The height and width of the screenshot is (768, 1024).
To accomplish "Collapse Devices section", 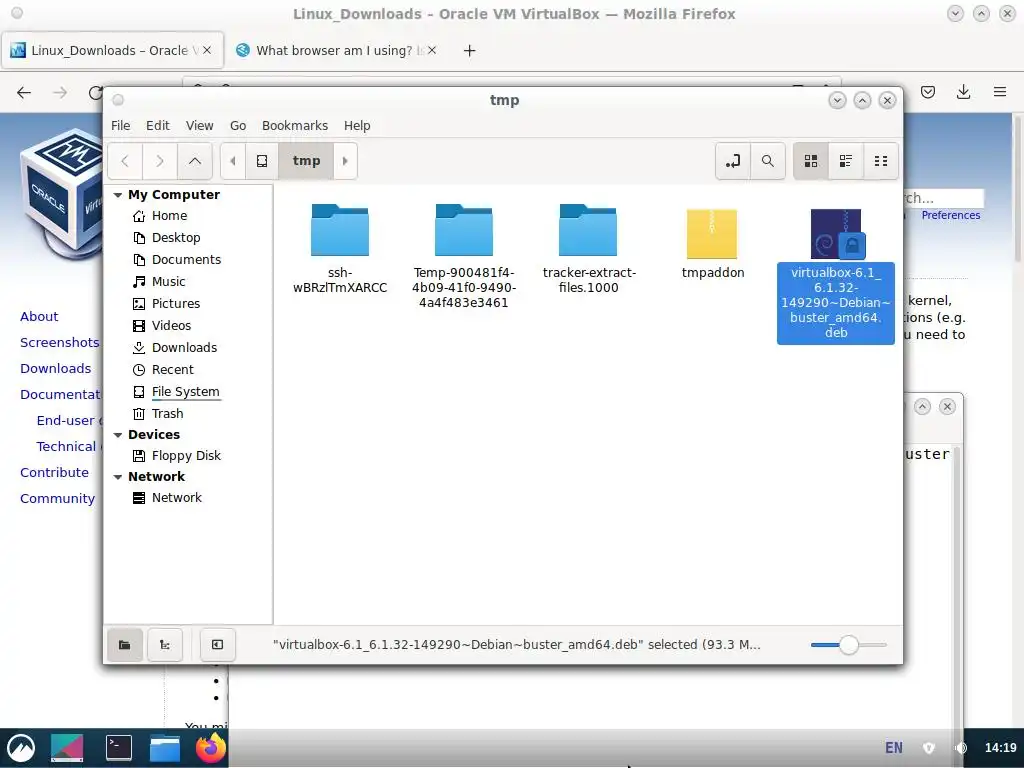I will point(118,435).
